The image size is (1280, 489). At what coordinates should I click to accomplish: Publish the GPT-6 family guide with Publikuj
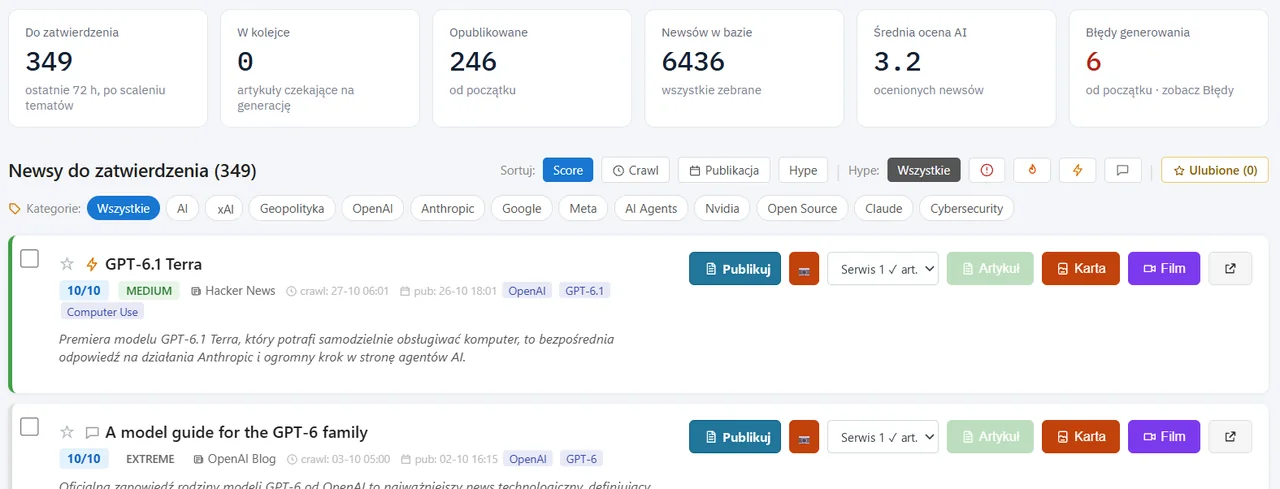[x=735, y=437]
